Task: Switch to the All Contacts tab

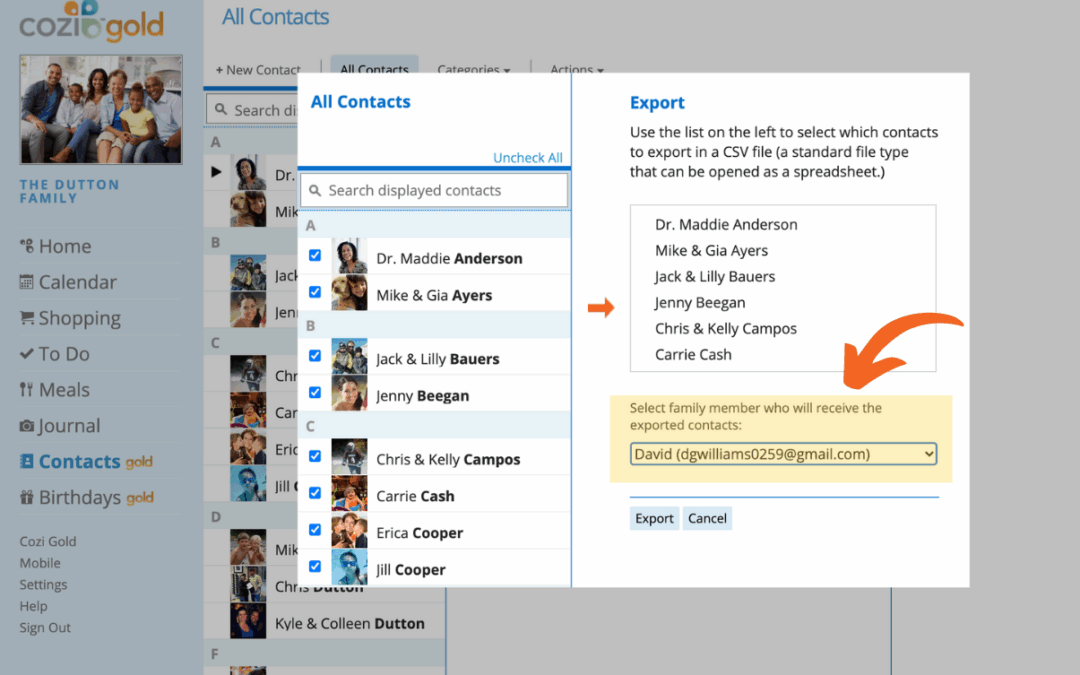Action: pos(374,66)
